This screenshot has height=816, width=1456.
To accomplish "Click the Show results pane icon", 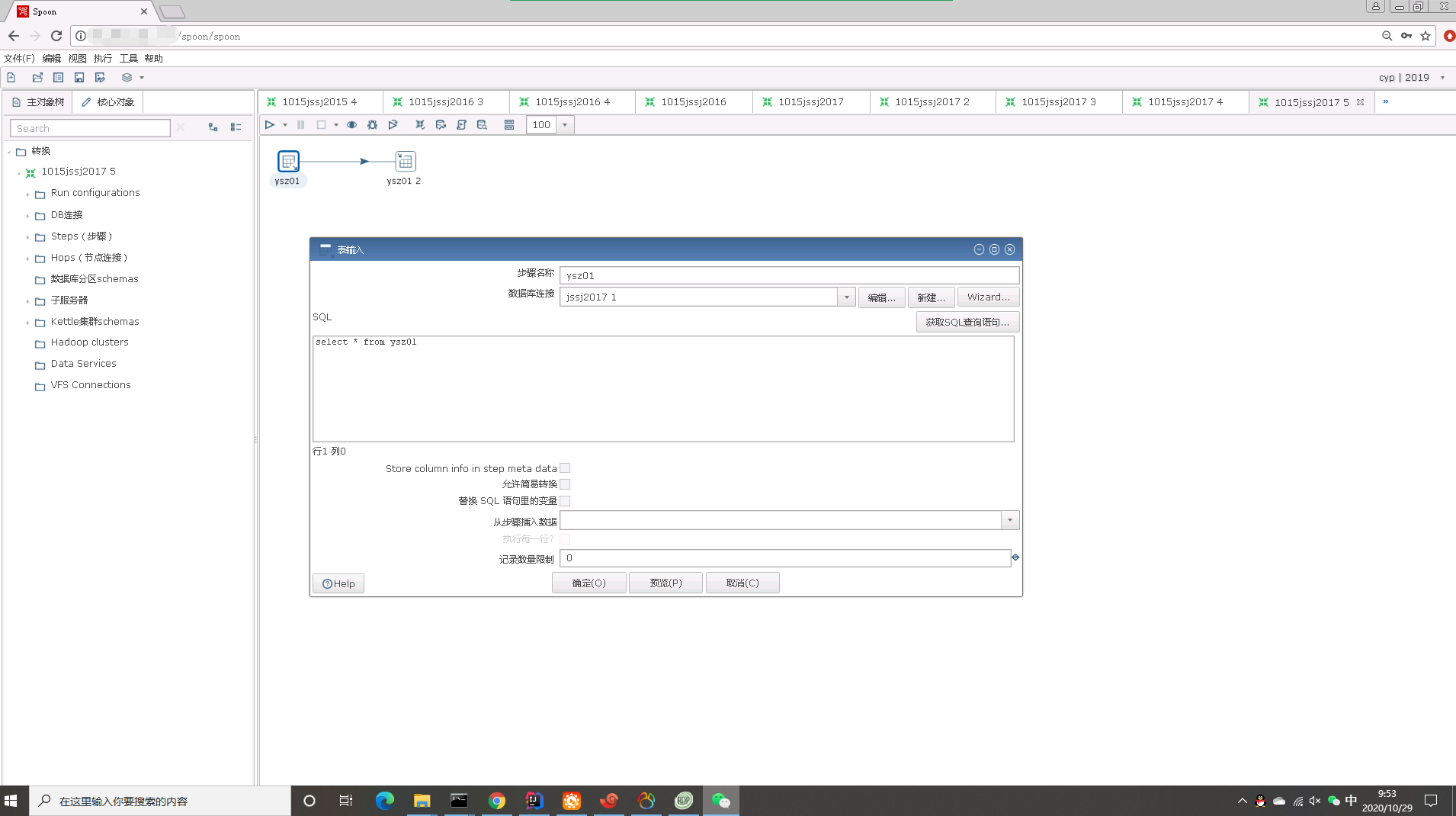I will point(509,125).
